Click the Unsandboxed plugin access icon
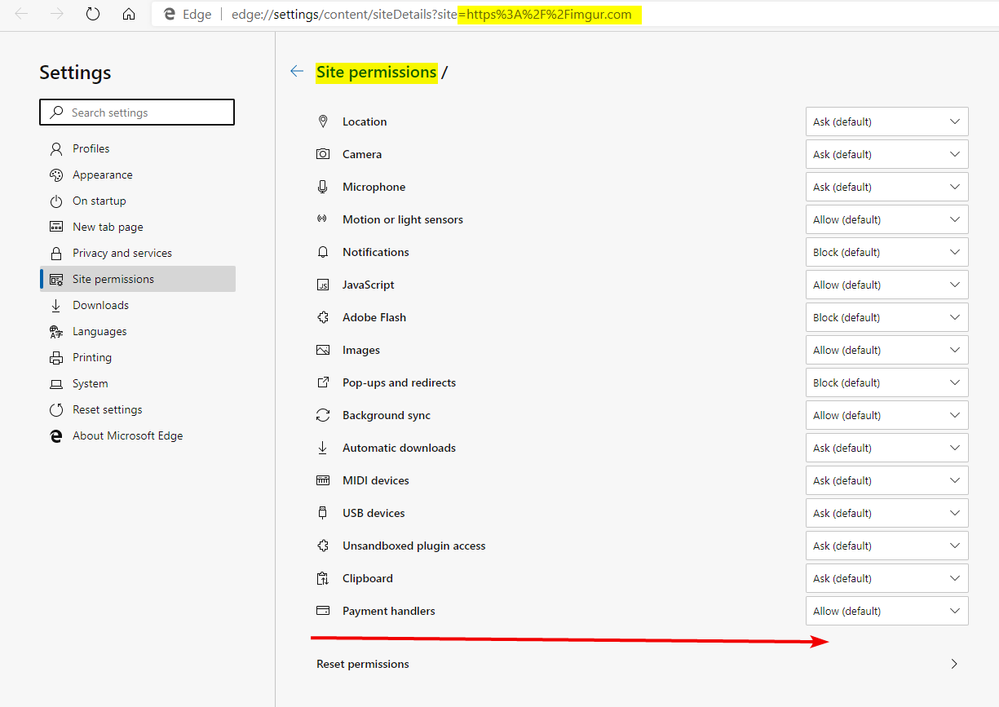Image resolution: width=999 pixels, height=707 pixels. click(323, 545)
